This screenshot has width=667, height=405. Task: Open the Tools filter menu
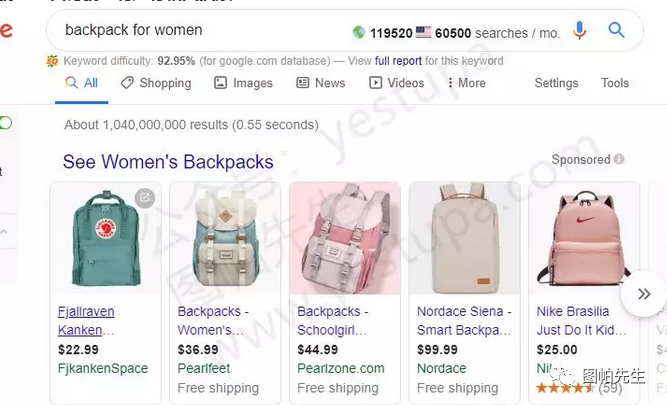[x=615, y=83]
